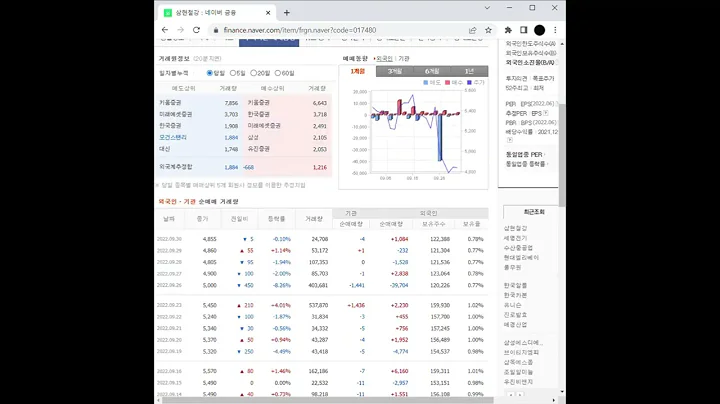Select the 최근조회 sidebar tab
This screenshot has height=404, width=720.
pyautogui.click(x=534, y=212)
